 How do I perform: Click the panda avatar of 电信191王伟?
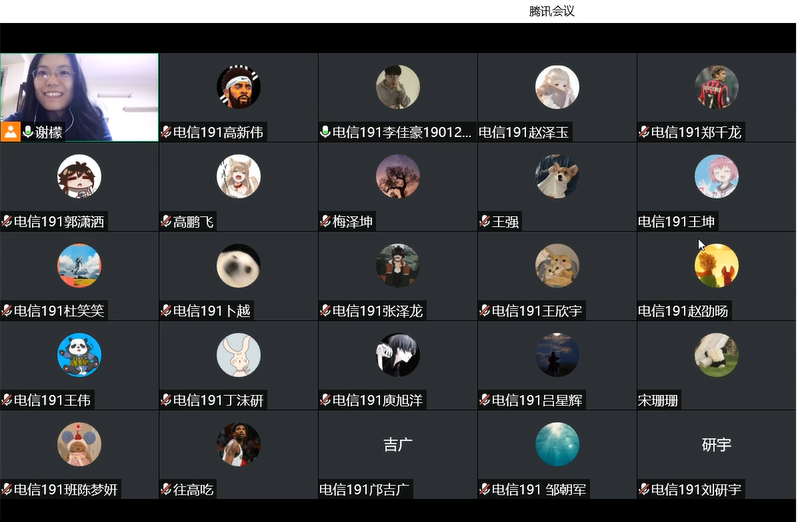click(x=79, y=355)
